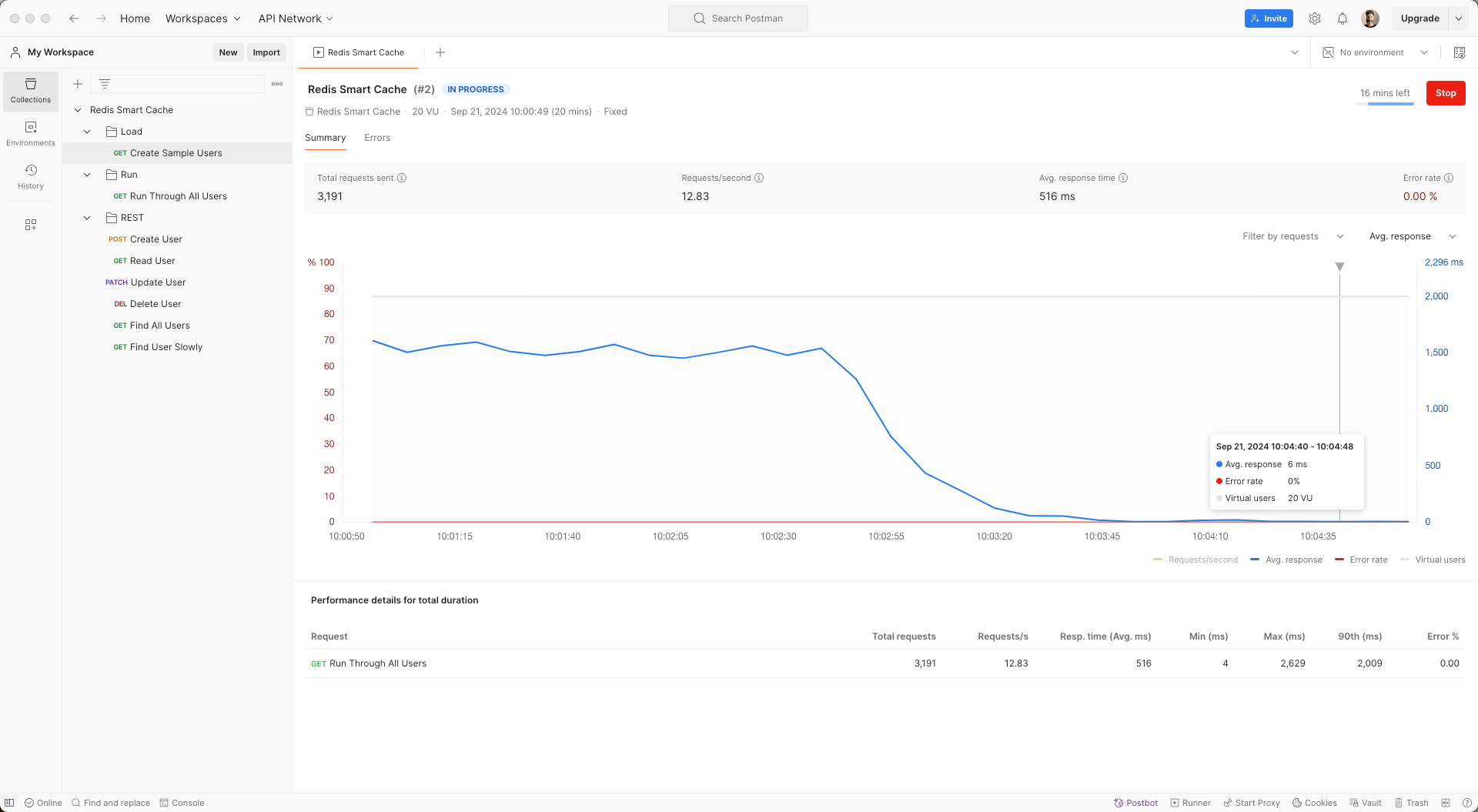Select the Redis Smart Cache run tab

[x=359, y=52]
